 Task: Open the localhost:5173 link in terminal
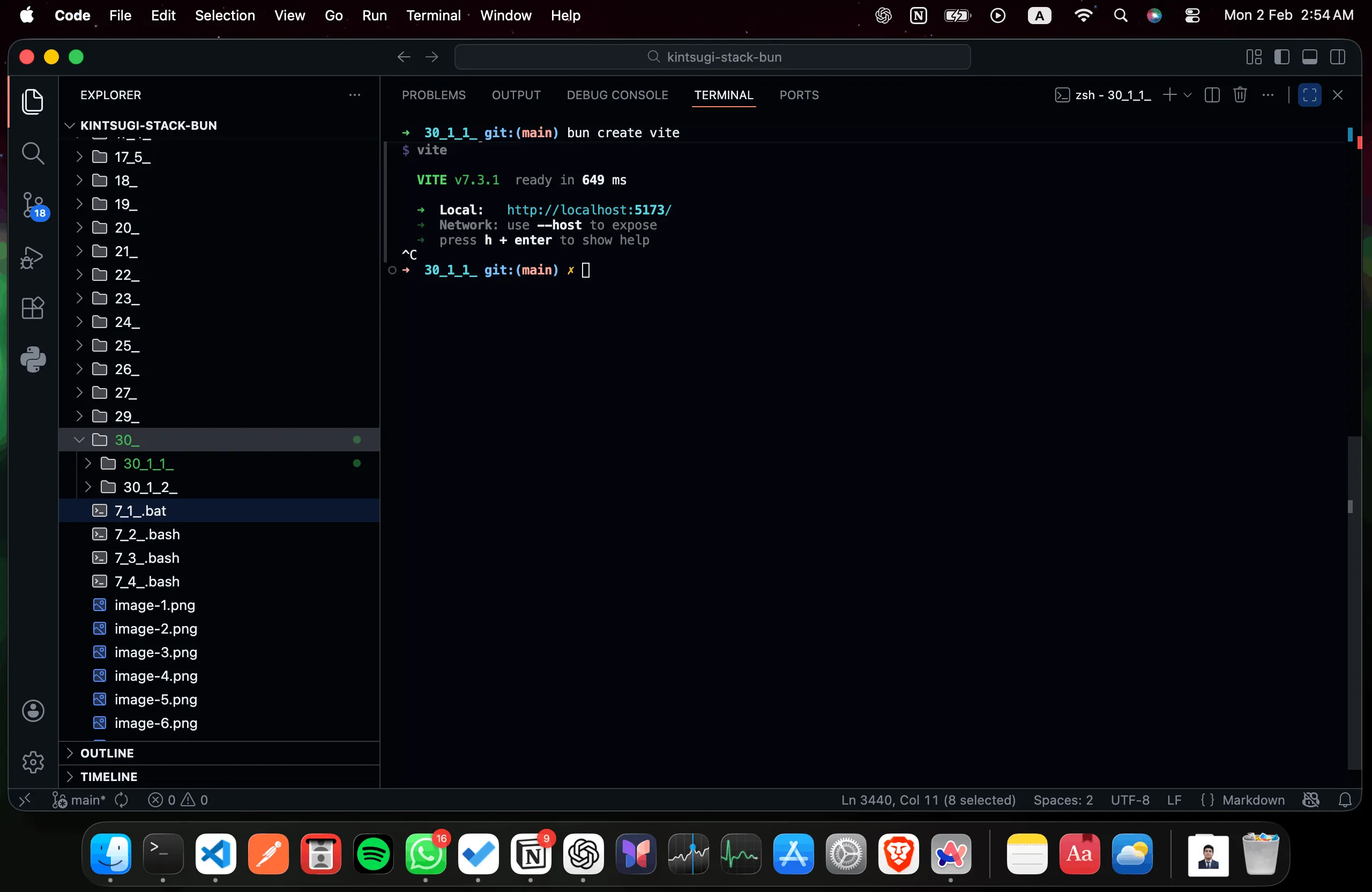pyautogui.click(x=588, y=210)
